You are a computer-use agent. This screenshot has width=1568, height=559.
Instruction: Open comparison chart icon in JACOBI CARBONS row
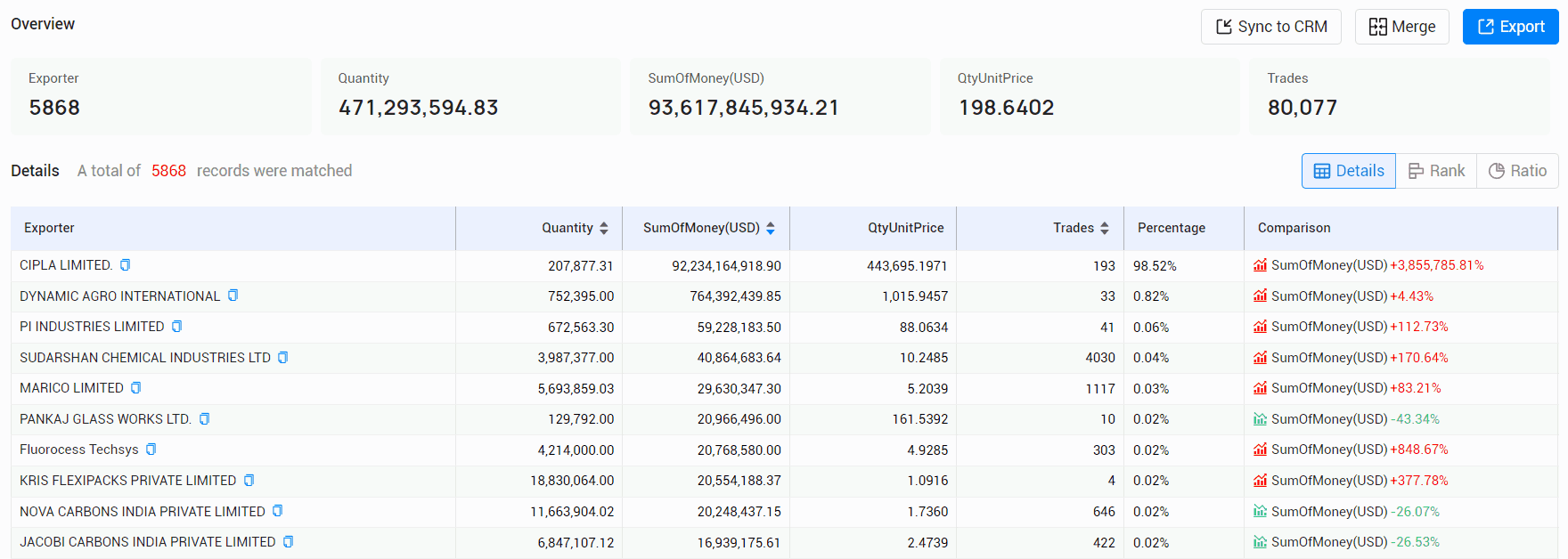1260,541
